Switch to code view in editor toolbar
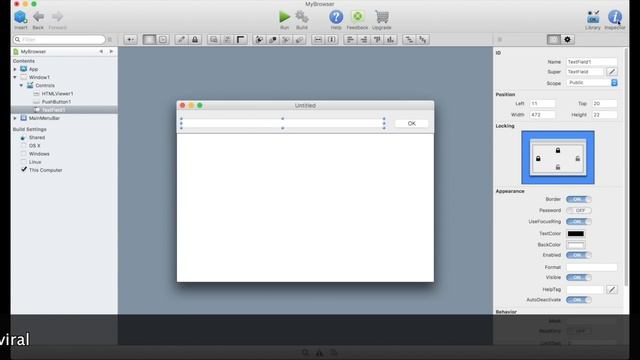This screenshot has width=640, height=360. 163,40
